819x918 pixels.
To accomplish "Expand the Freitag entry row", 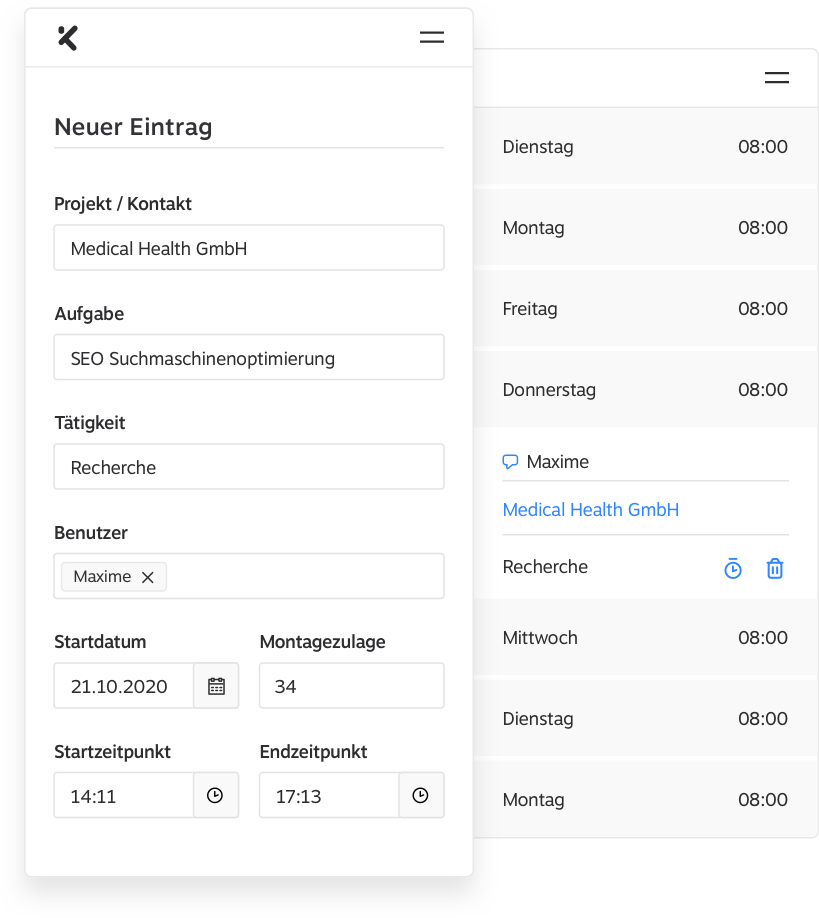I will click(x=645, y=309).
